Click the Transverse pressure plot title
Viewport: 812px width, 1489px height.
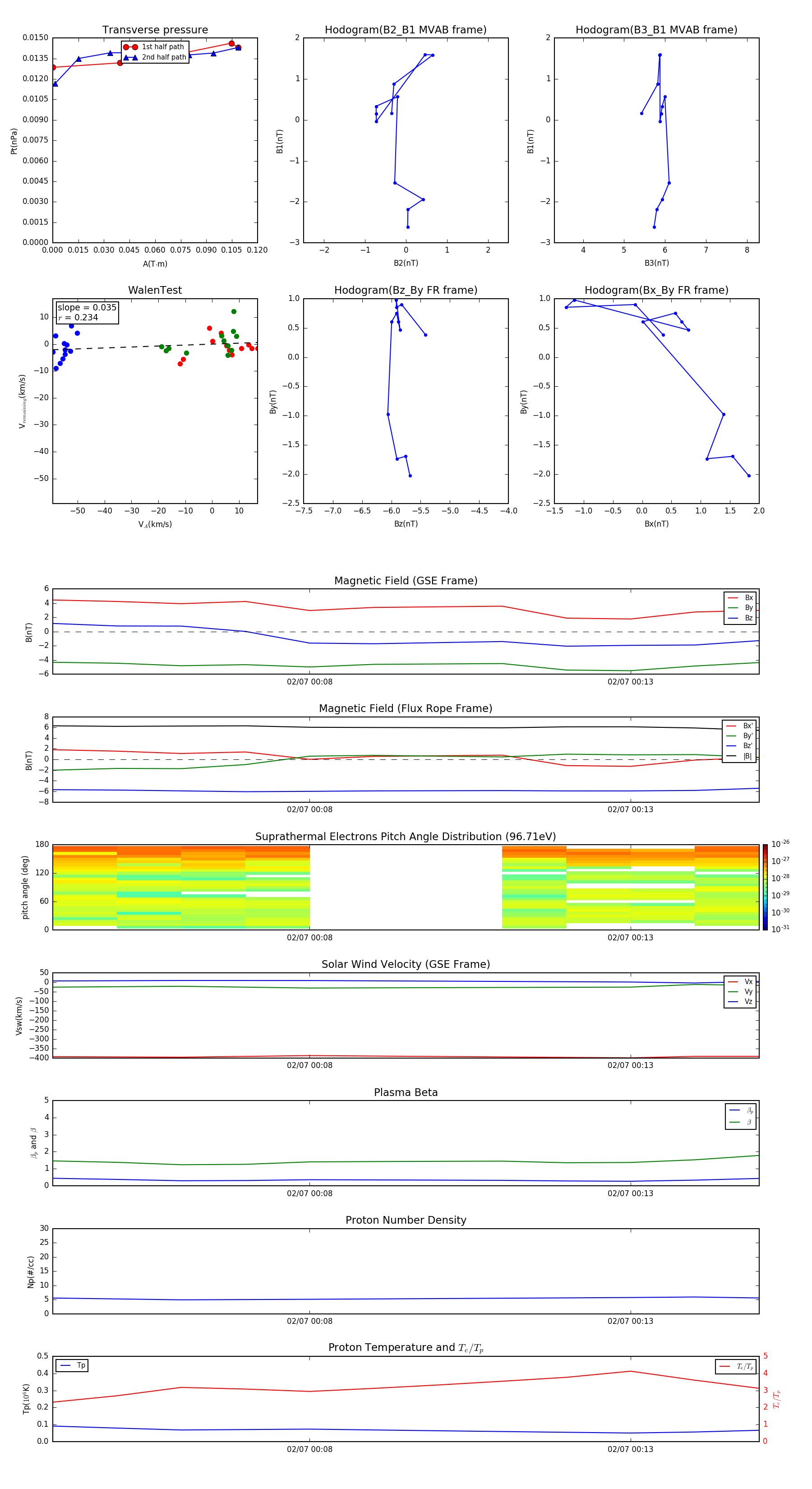[x=155, y=30]
